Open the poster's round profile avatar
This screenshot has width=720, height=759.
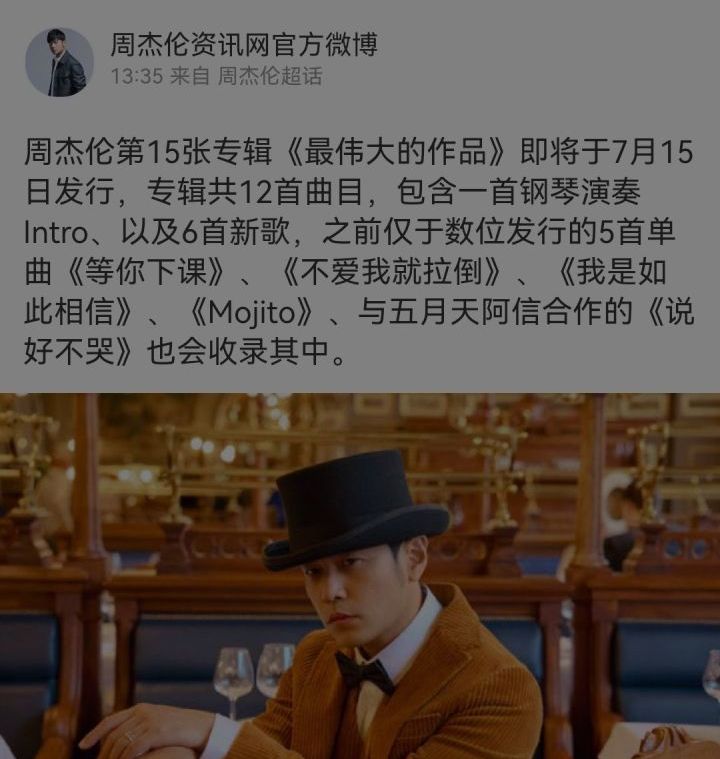coord(60,62)
